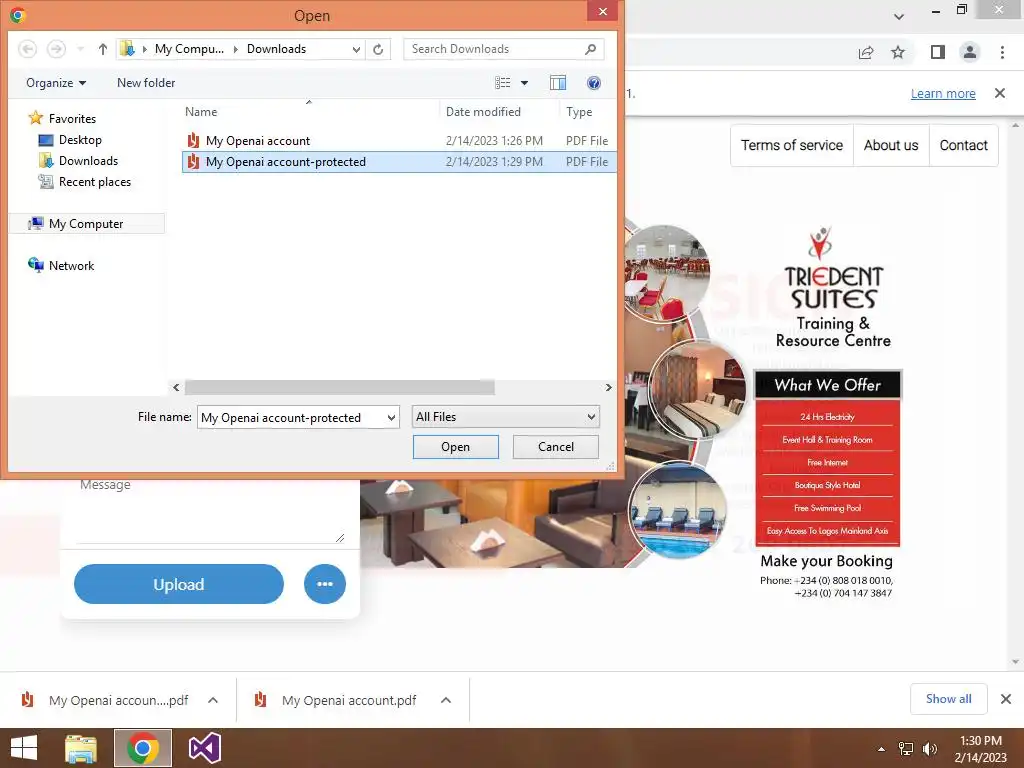Click the Back arrow in Open dialog
The height and width of the screenshot is (768, 1024).
tap(27, 49)
